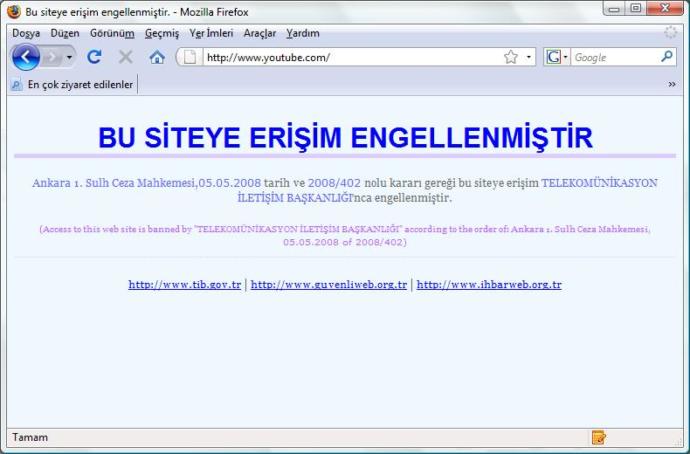Open the Yer İmleri menu

[211, 33]
